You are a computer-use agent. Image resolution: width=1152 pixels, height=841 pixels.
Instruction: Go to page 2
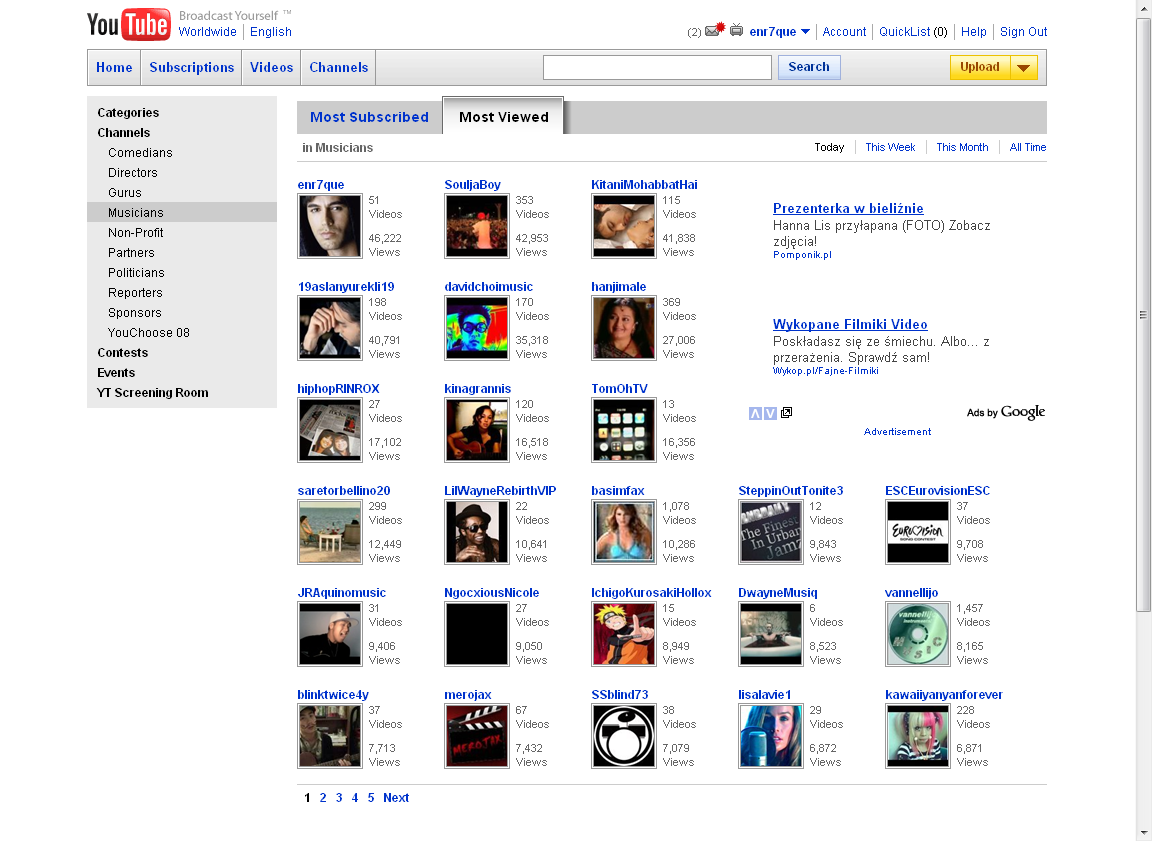[323, 798]
